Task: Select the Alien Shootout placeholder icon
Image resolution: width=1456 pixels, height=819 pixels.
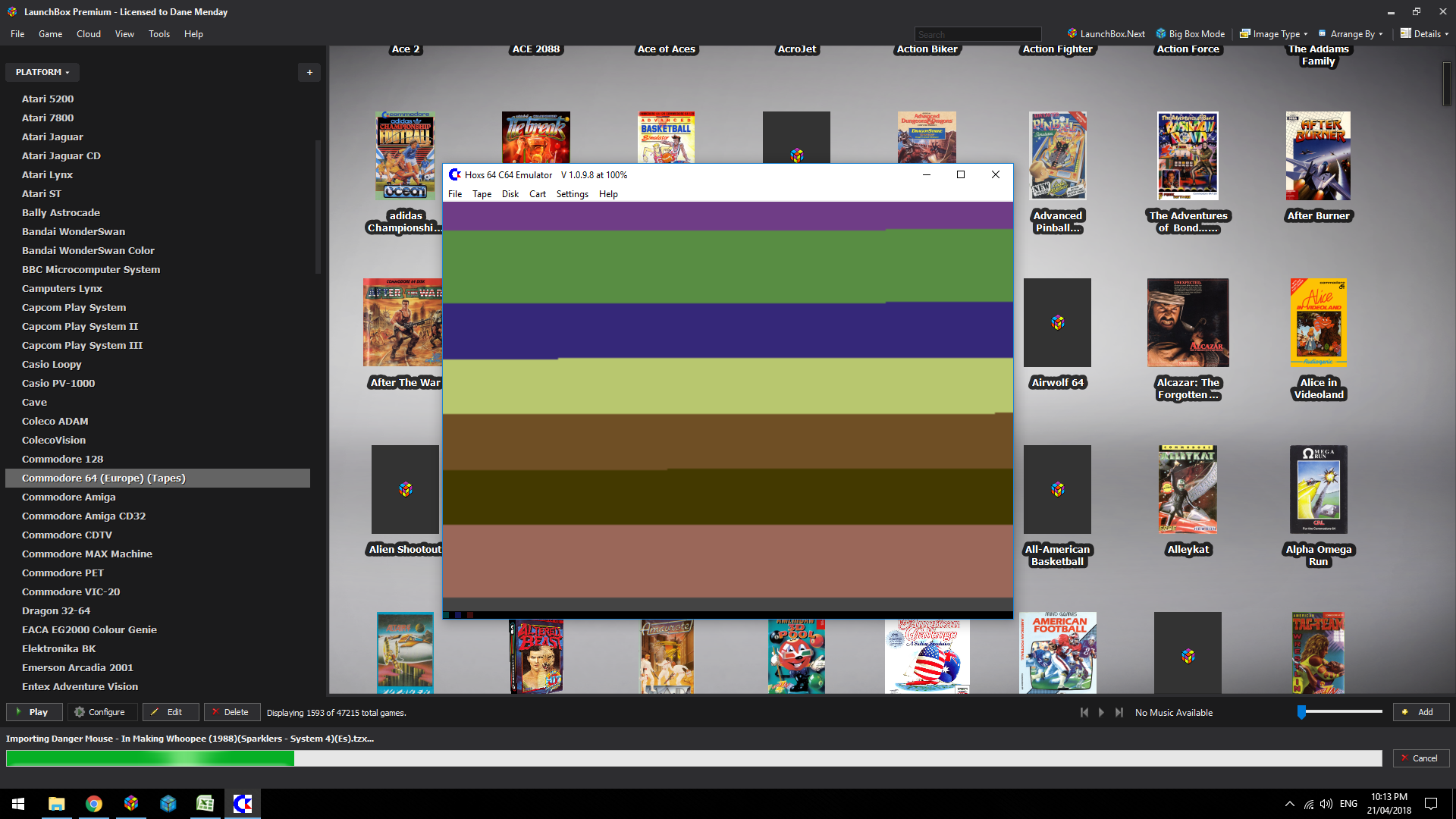Action: [x=405, y=489]
